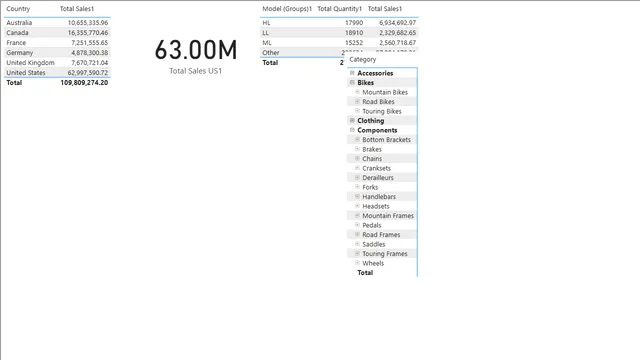Select the Other model group row
This screenshot has height=360, width=640.
click(x=302, y=53)
